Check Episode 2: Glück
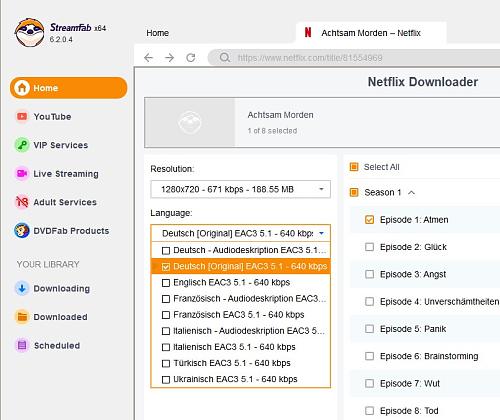The image size is (500, 420). pyautogui.click(x=369, y=247)
